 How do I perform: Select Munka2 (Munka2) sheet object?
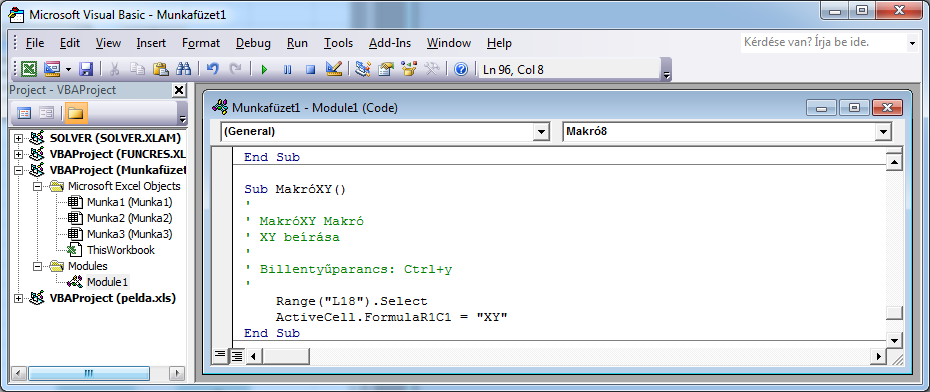pyautogui.click(x=129, y=218)
